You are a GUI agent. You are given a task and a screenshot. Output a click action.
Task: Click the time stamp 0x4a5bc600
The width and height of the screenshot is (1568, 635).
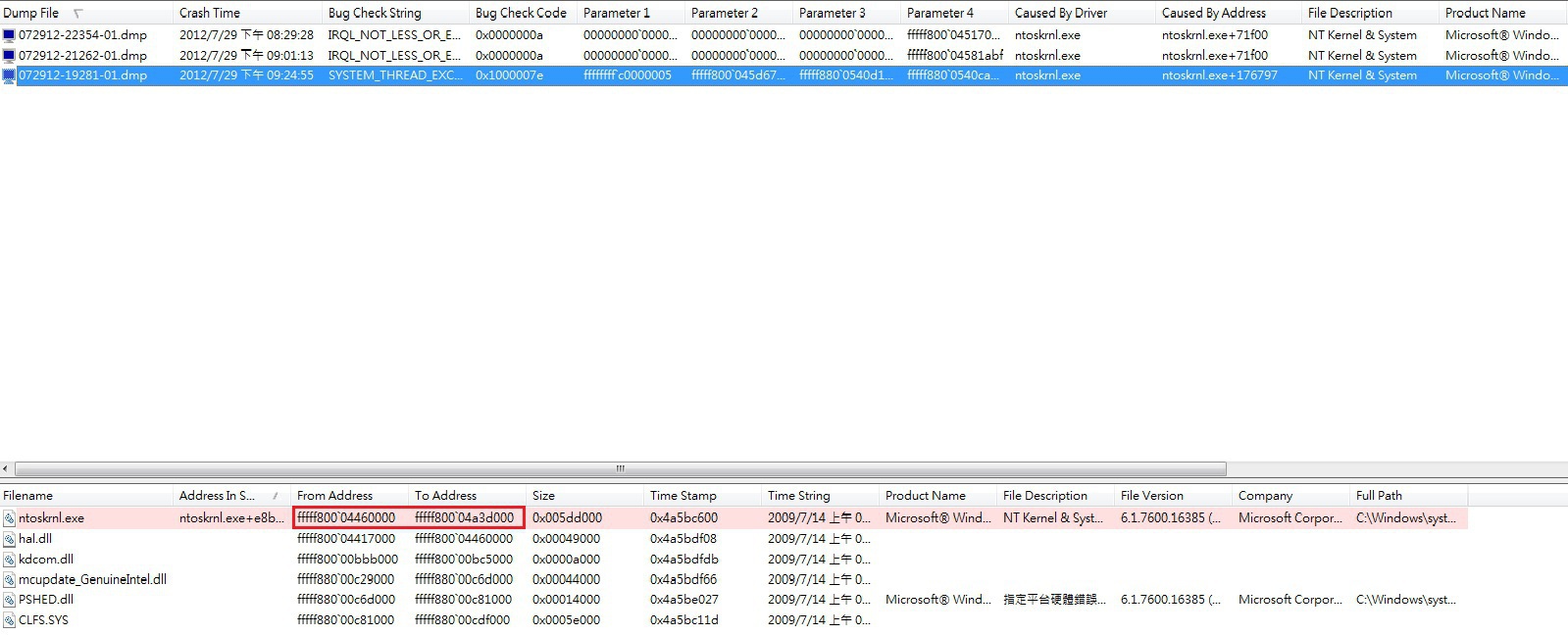(683, 517)
